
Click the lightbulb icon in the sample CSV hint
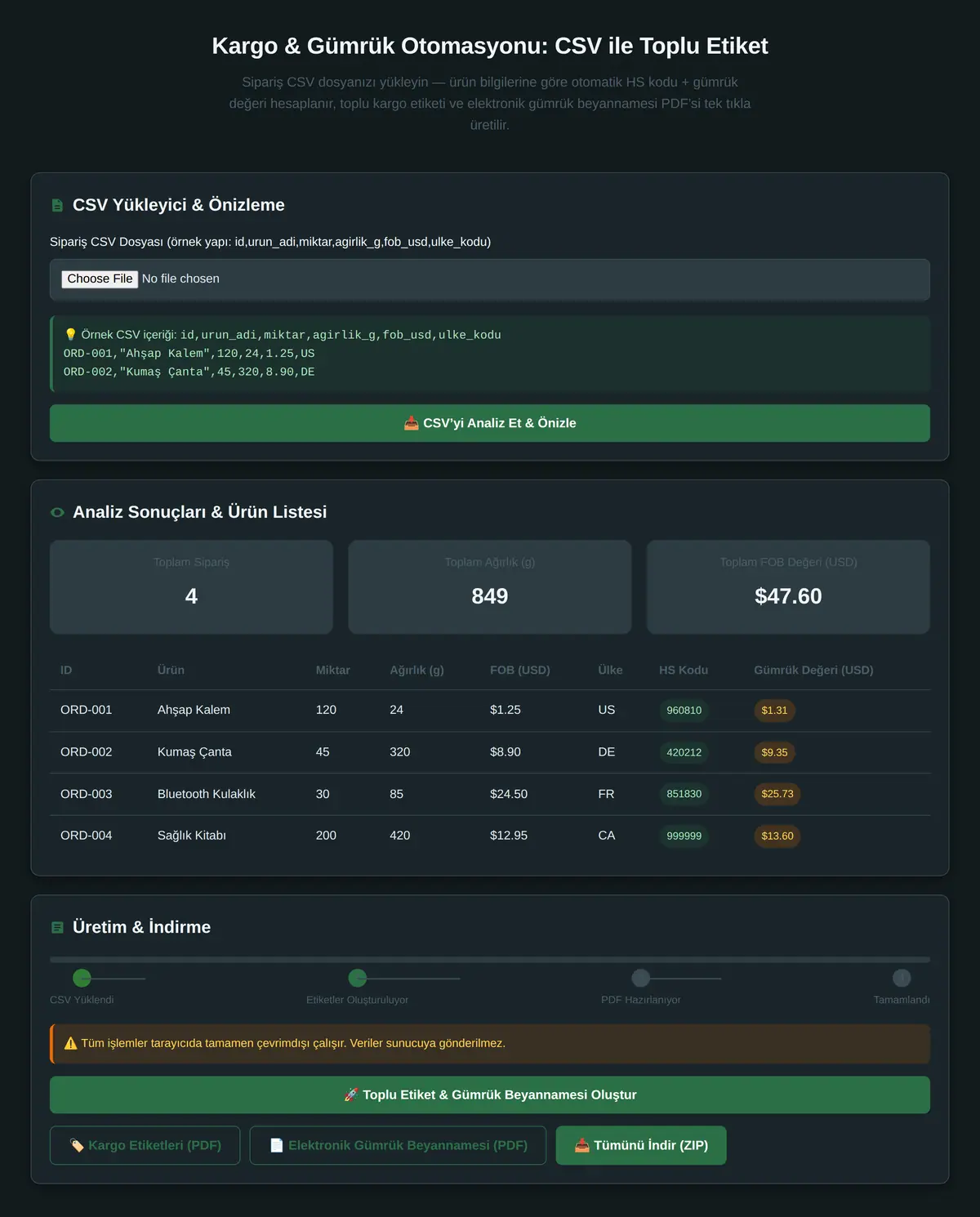click(70, 335)
